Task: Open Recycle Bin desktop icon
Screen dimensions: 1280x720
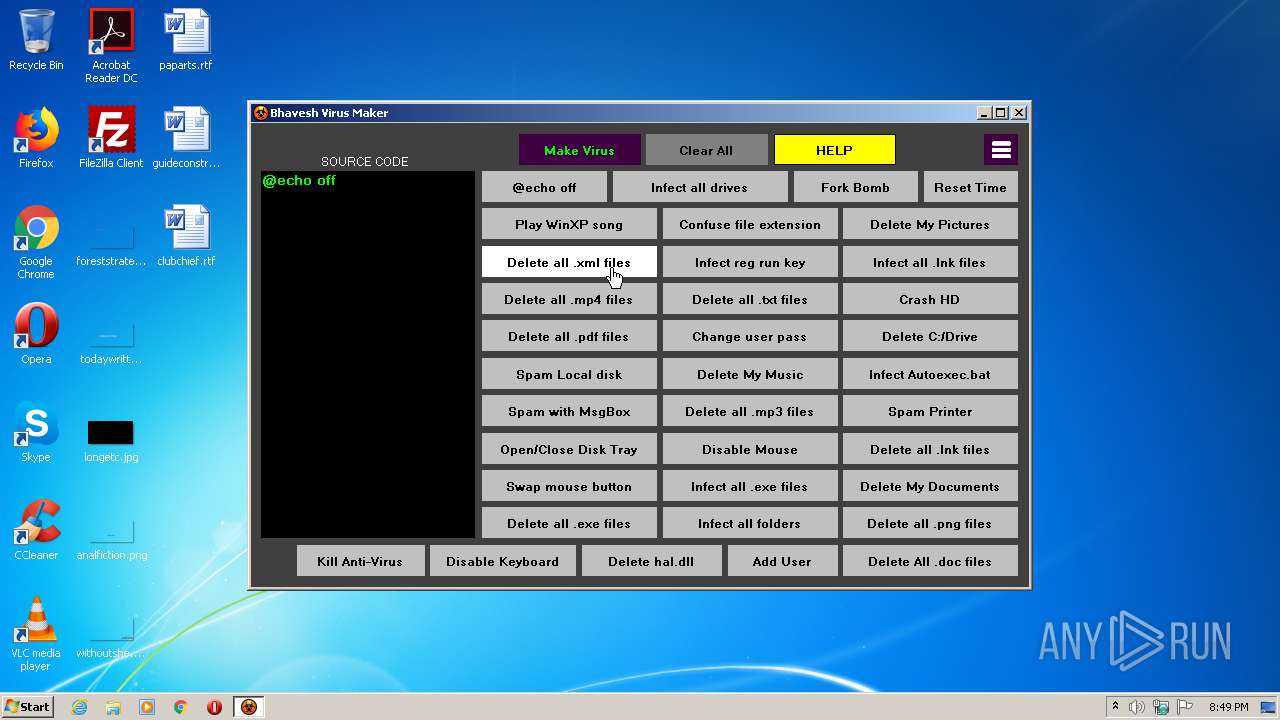Action: (x=36, y=40)
